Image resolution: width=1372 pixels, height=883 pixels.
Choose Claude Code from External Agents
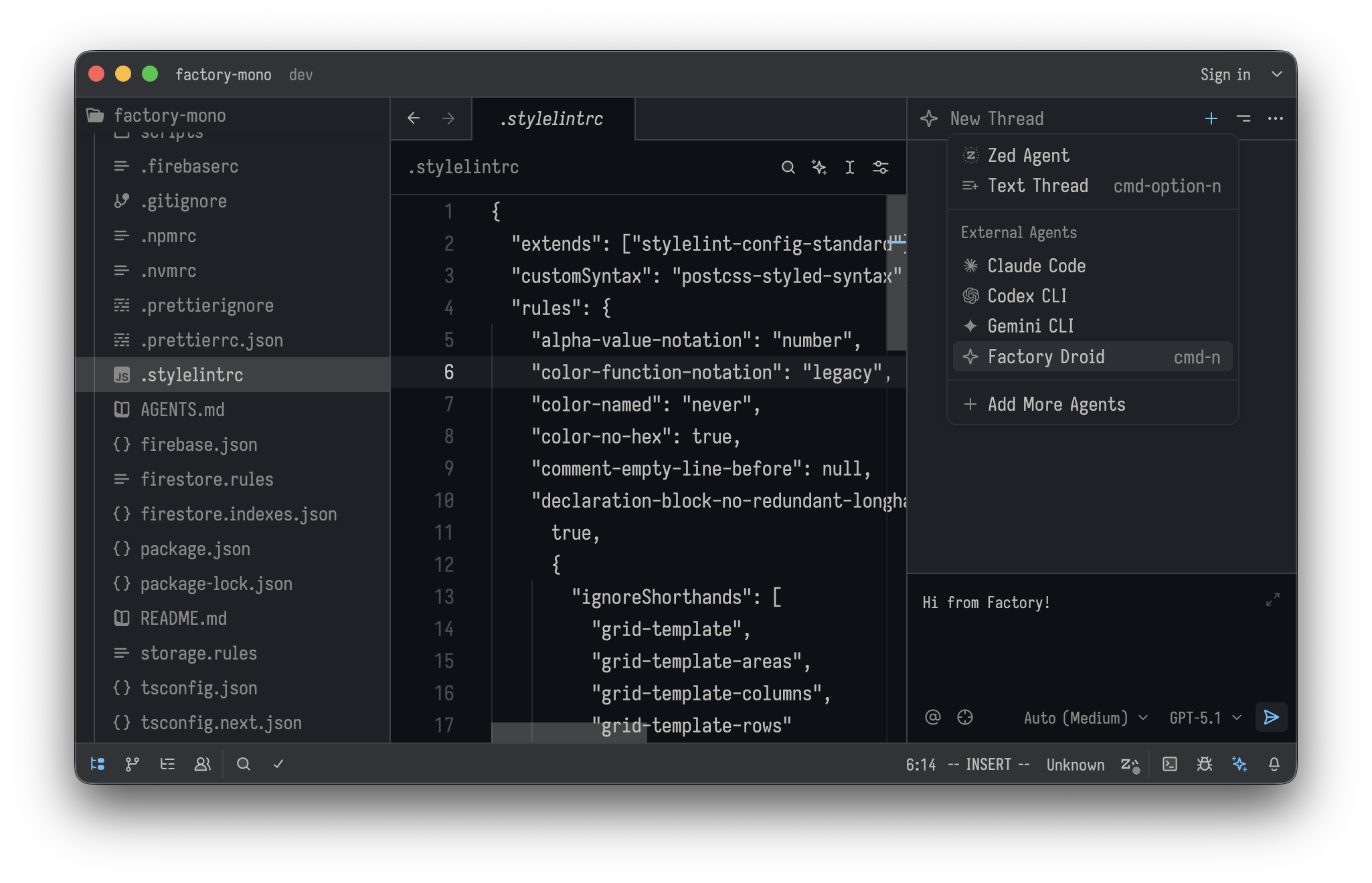[1036, 266]
